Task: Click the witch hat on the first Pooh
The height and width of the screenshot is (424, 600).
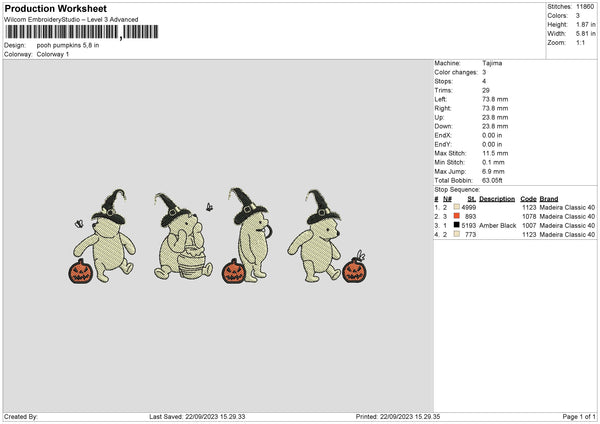Action: click(x=109, y=207)
